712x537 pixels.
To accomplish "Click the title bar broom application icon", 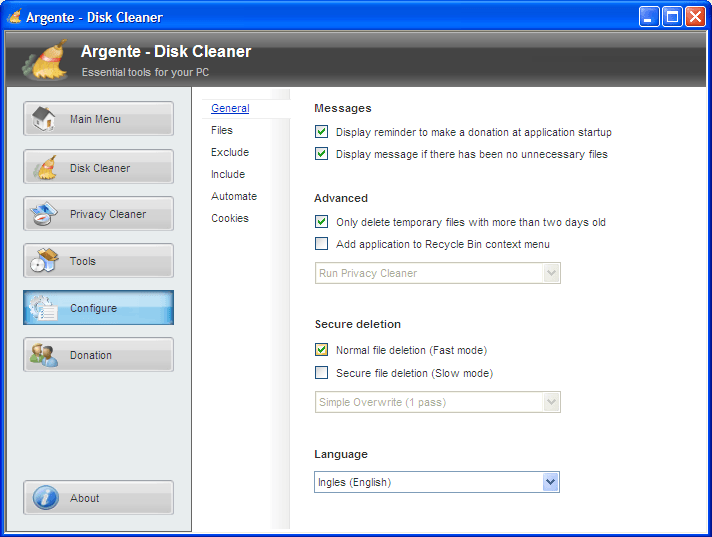I will tap(14, 17).
